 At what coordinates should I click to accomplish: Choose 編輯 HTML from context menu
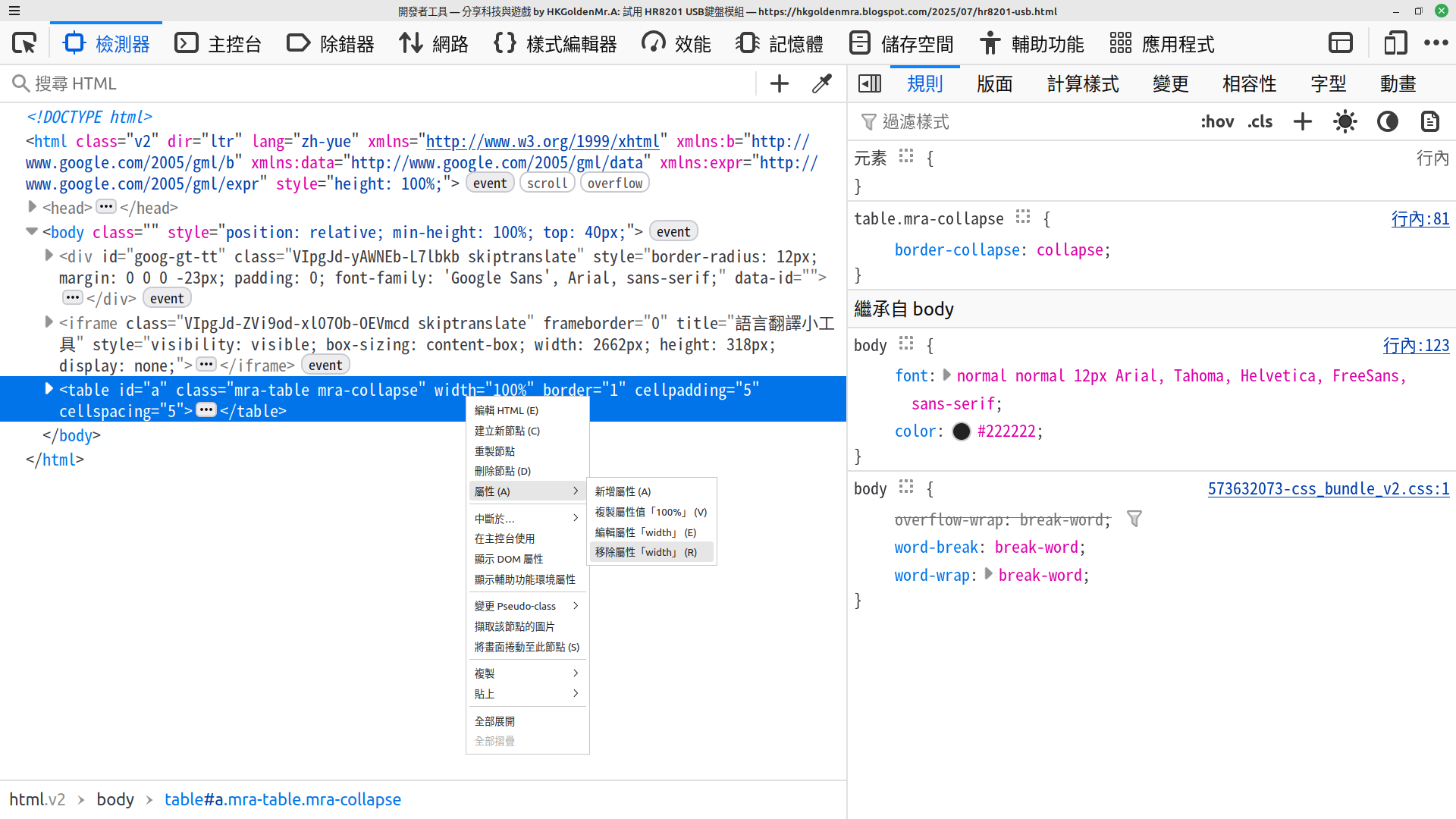tap(528, 410)
